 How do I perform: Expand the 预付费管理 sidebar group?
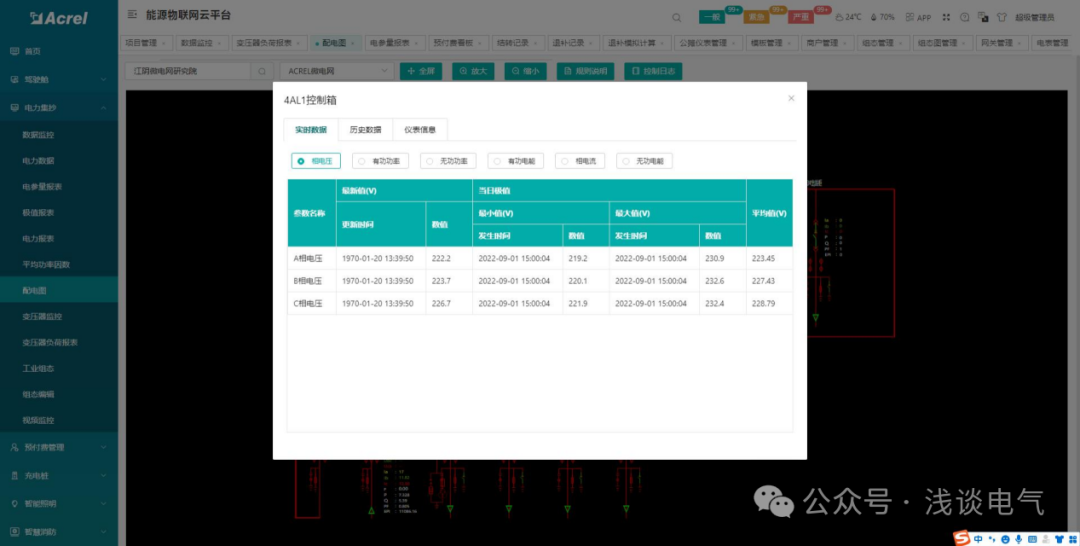[x=59, y=447]
